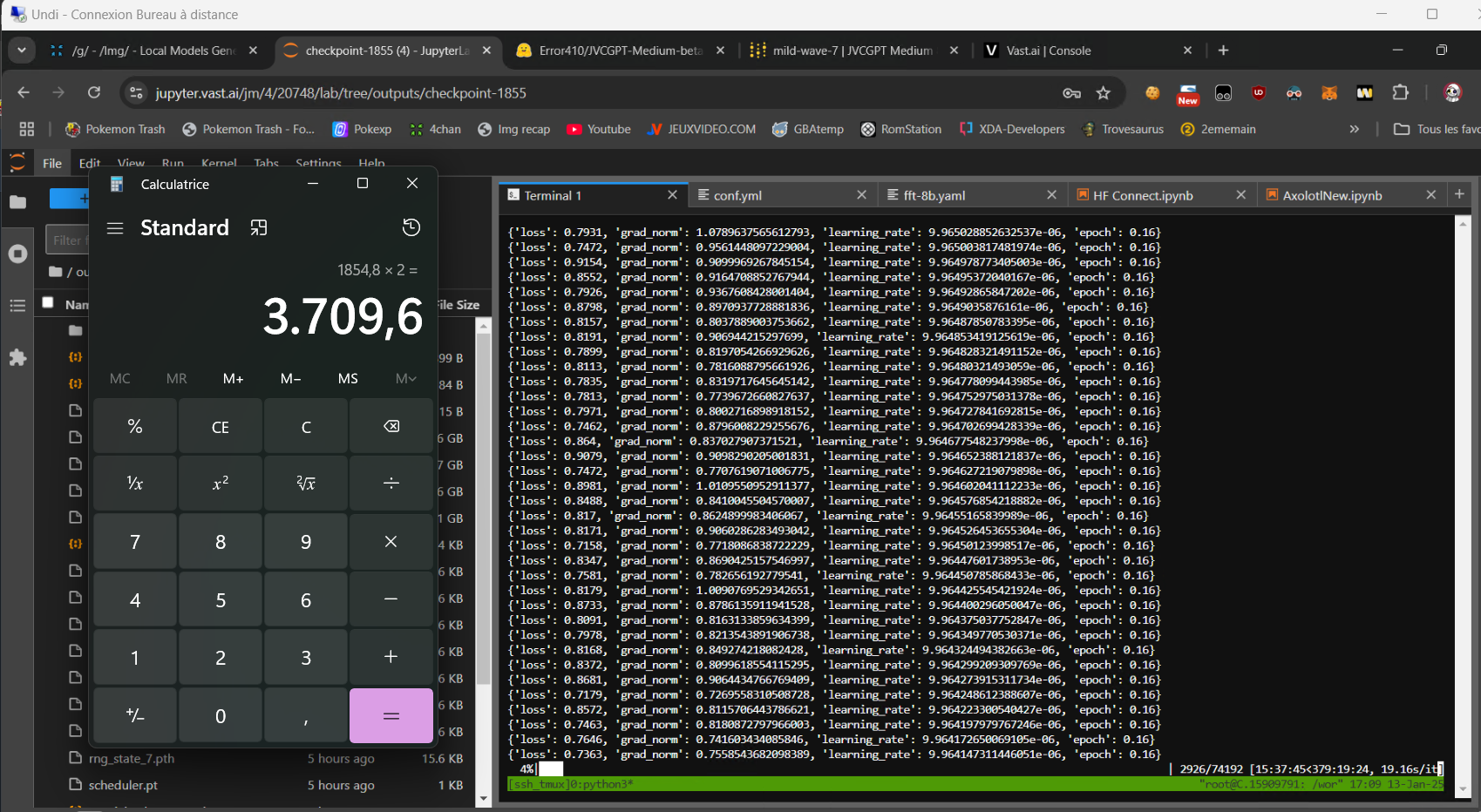Click the plus operator key
Image resolution: width=1481 pixels, height=812 pixels.
391,658
